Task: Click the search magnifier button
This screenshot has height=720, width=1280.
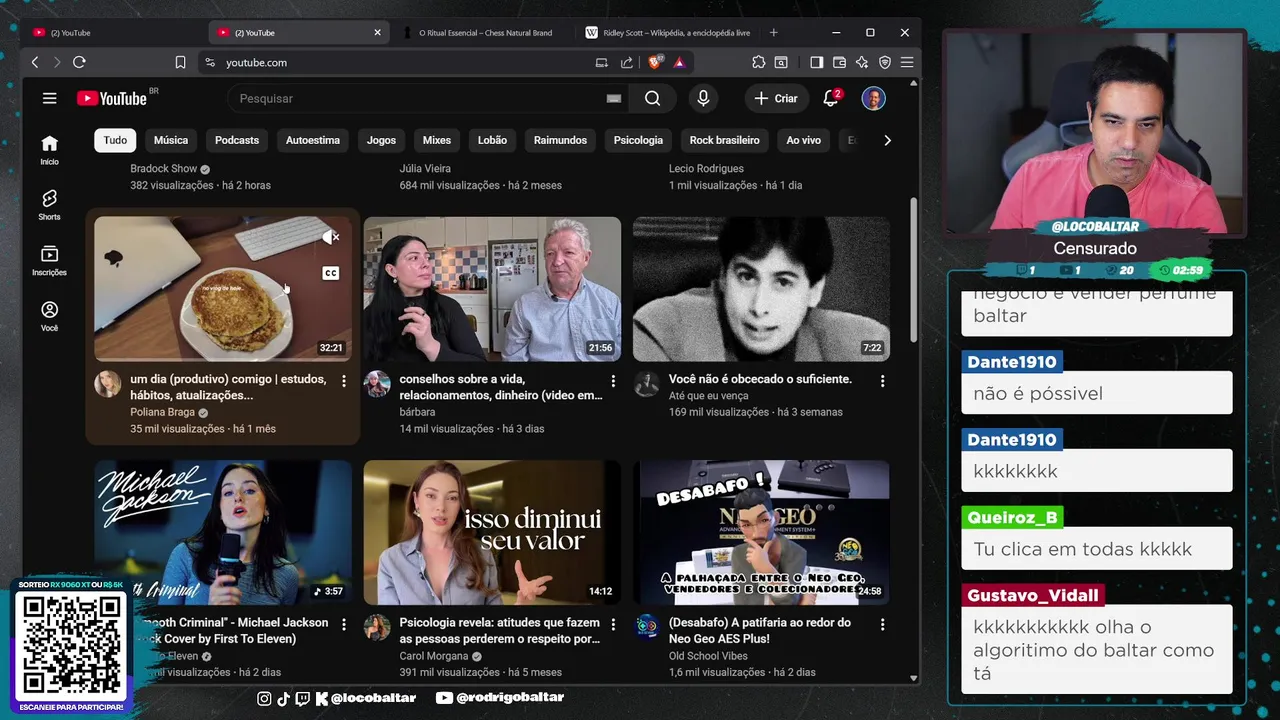Action: pyautogui.click(x=652, y=98)
